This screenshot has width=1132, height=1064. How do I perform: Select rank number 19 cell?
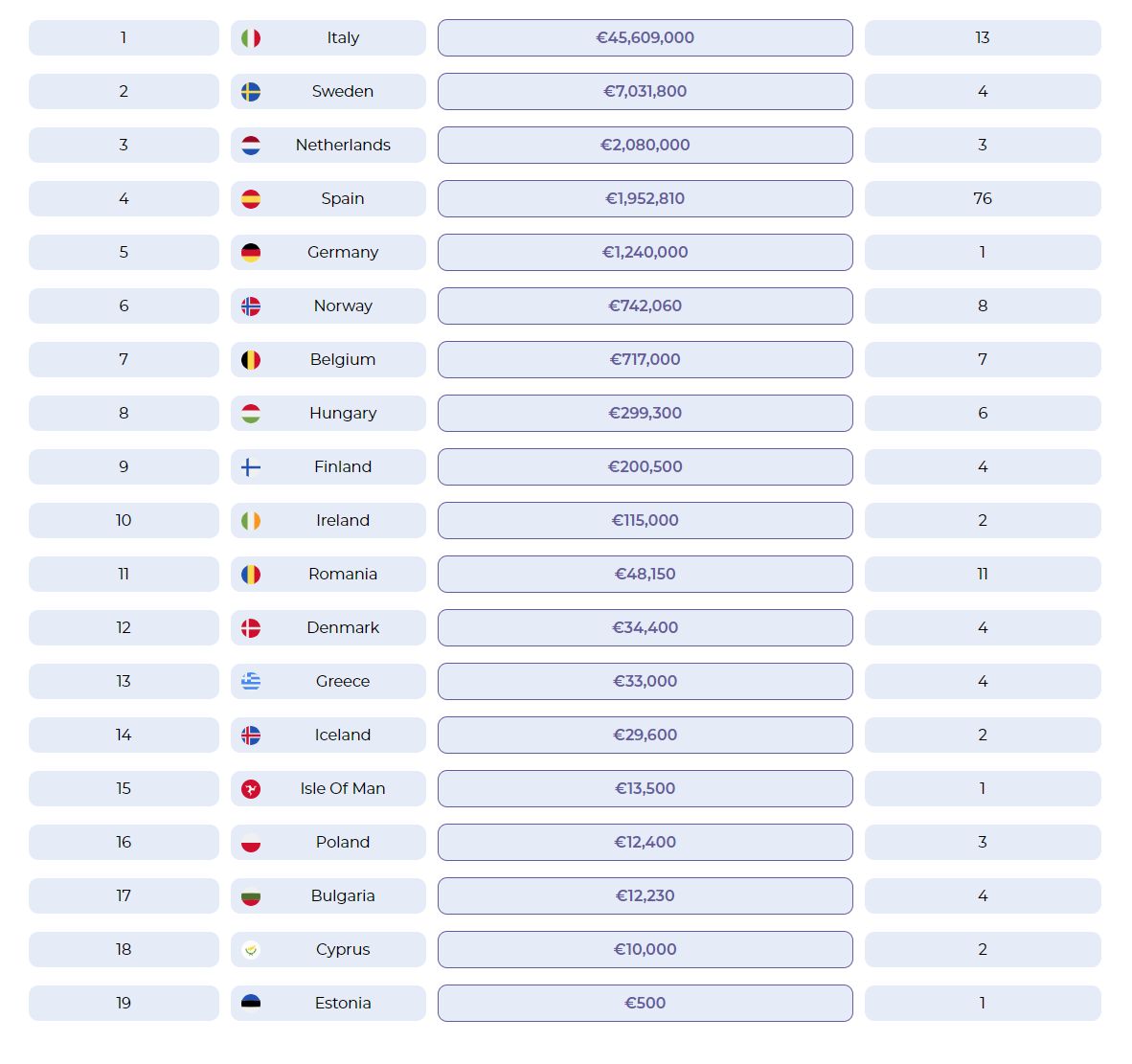click(x=124, y=1003)
